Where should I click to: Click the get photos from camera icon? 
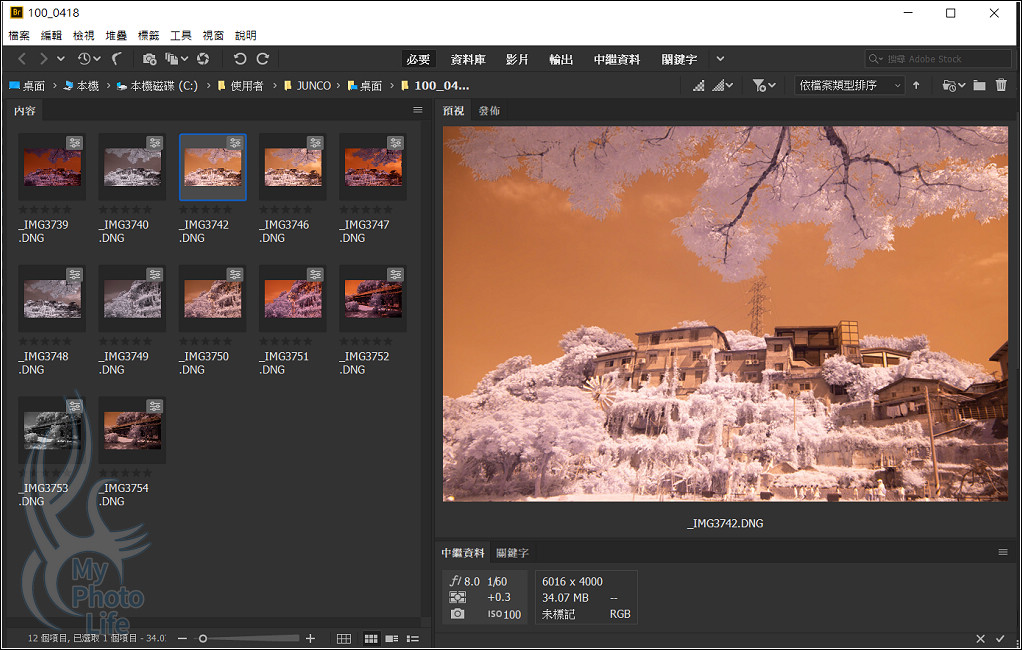(149, 59)
